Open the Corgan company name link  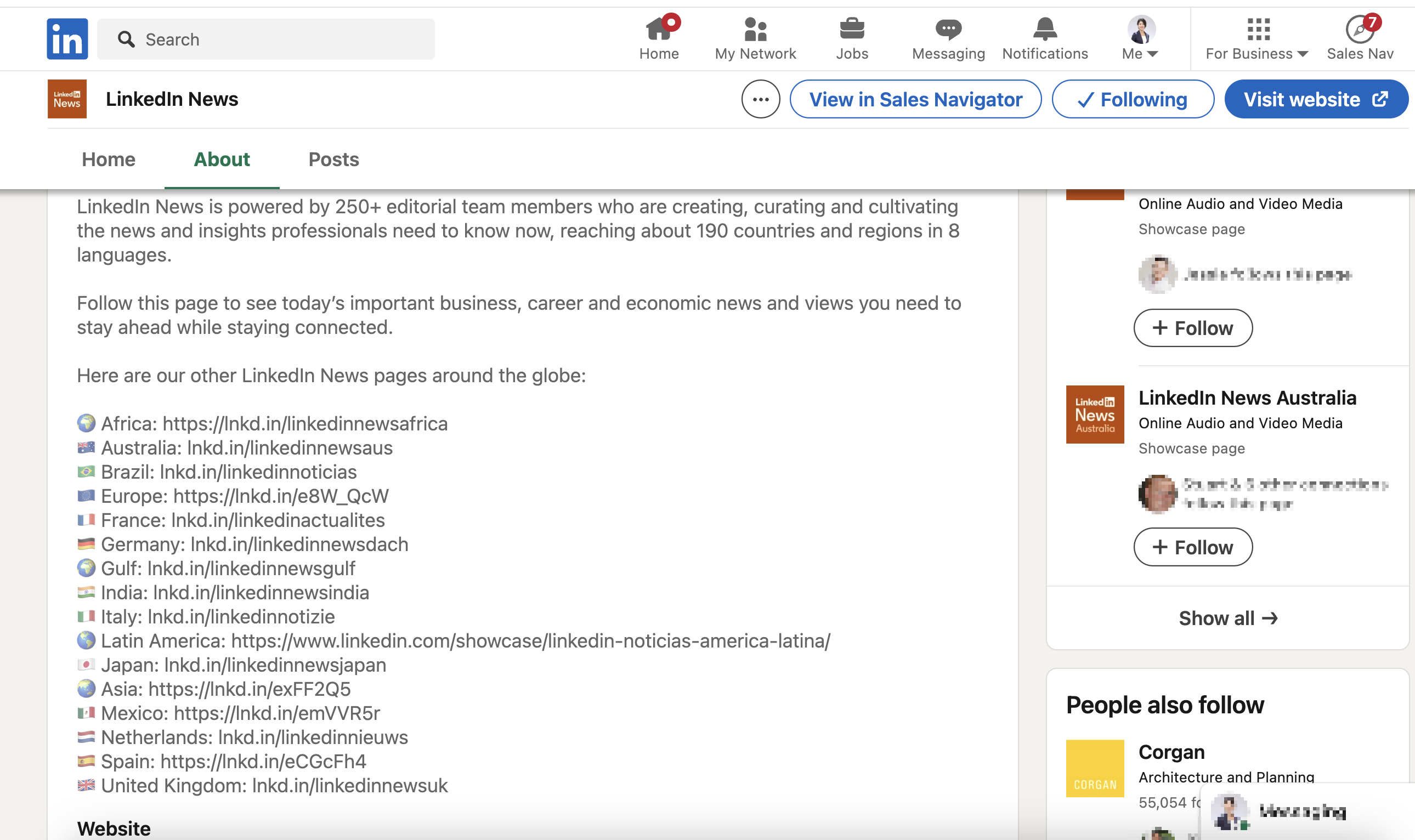tap(1171, 752)
